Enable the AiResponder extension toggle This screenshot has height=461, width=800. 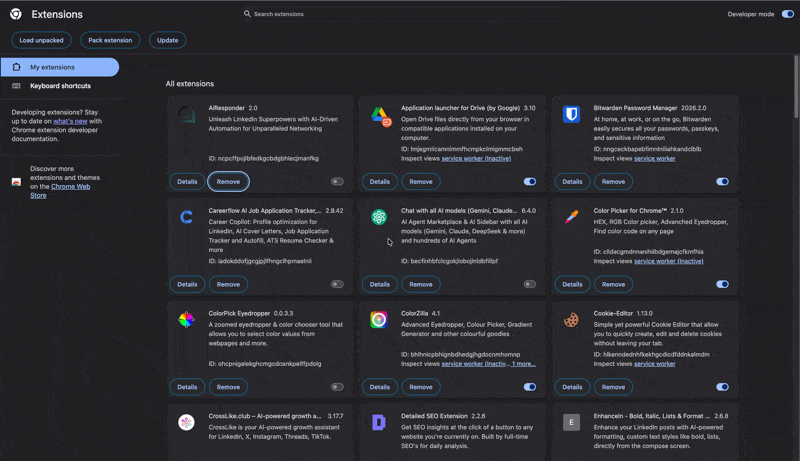tap(337, 182)
